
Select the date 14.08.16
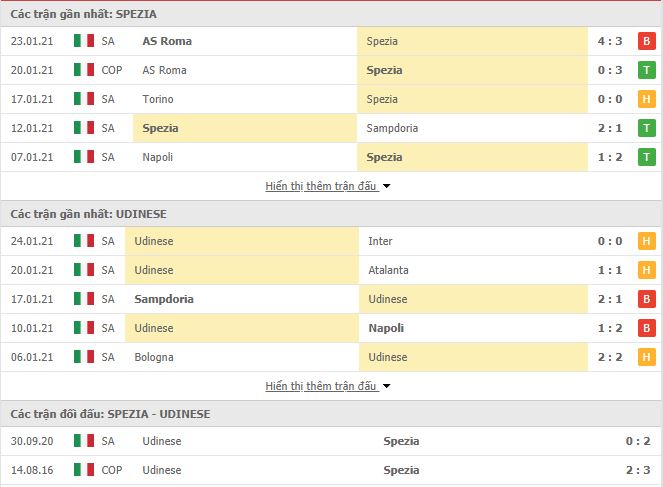[x=32, y=470]
